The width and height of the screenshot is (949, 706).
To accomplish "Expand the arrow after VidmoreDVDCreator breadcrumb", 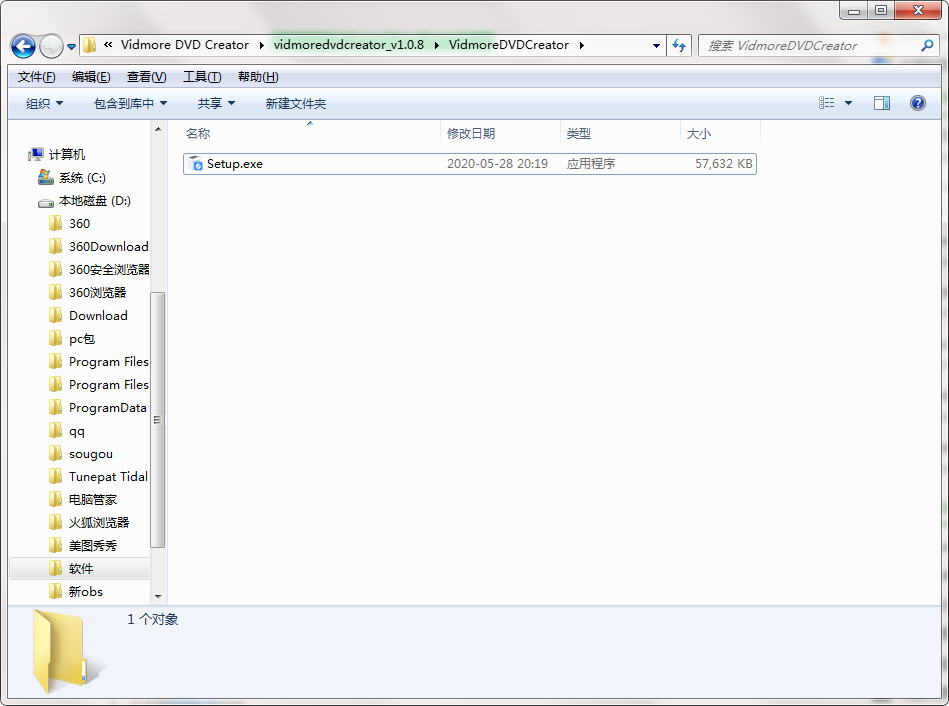I will [x=581, y=45].
